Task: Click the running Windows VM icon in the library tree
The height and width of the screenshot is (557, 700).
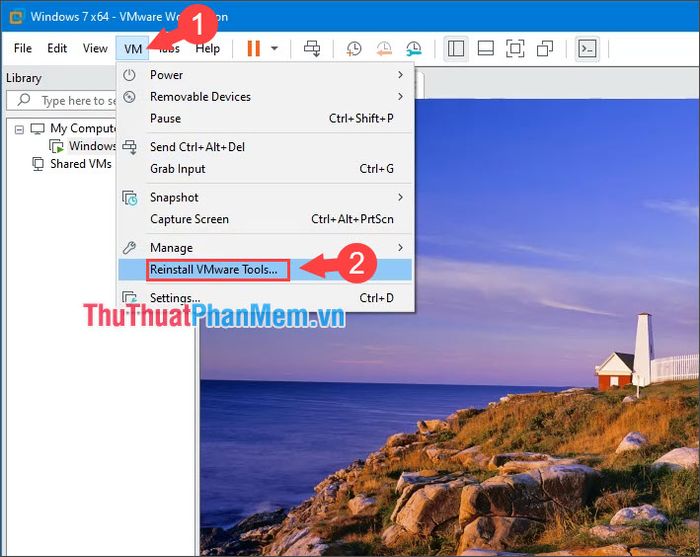Action: coord(56,146)
